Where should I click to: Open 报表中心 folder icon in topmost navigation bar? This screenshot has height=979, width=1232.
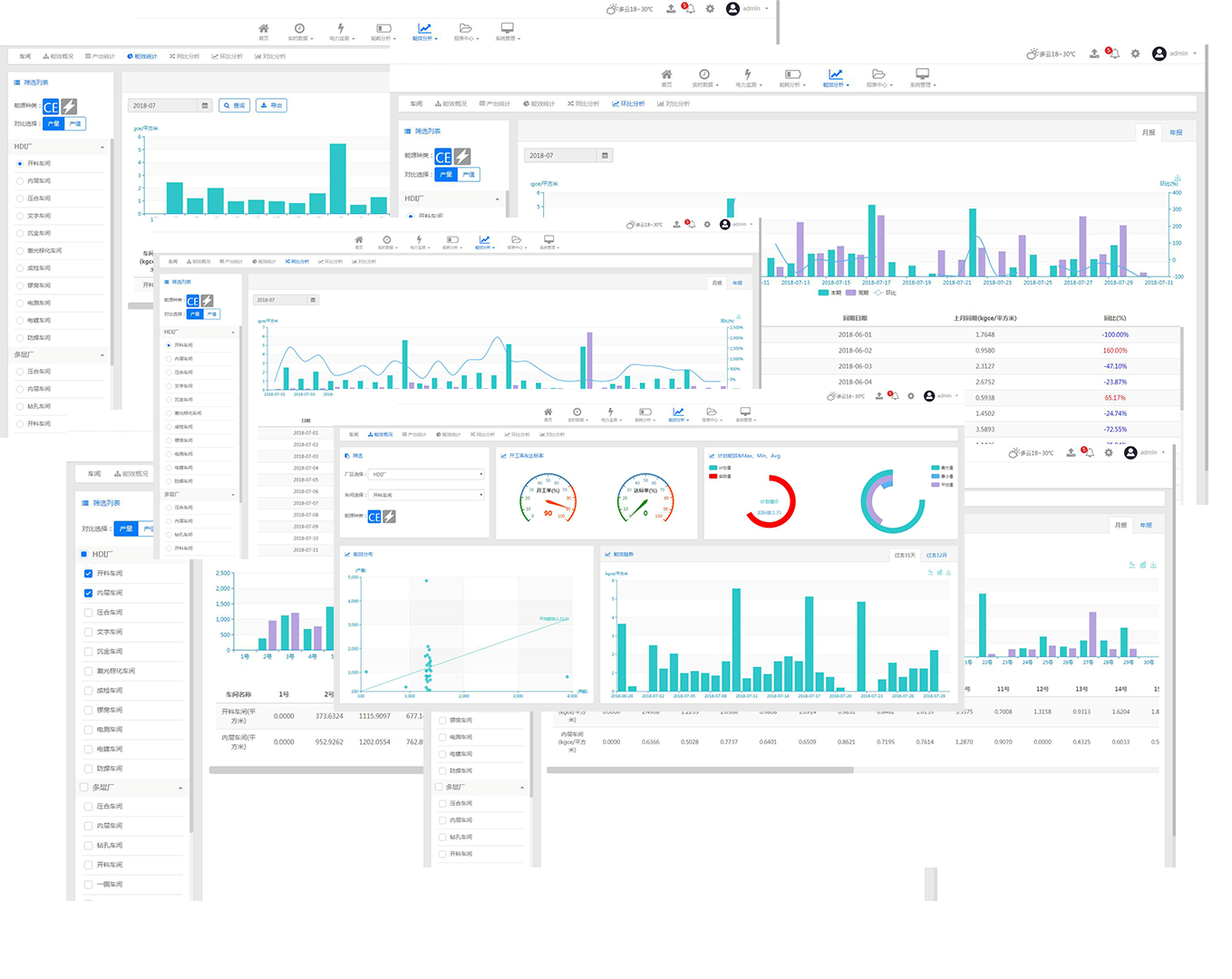(465, 29)
